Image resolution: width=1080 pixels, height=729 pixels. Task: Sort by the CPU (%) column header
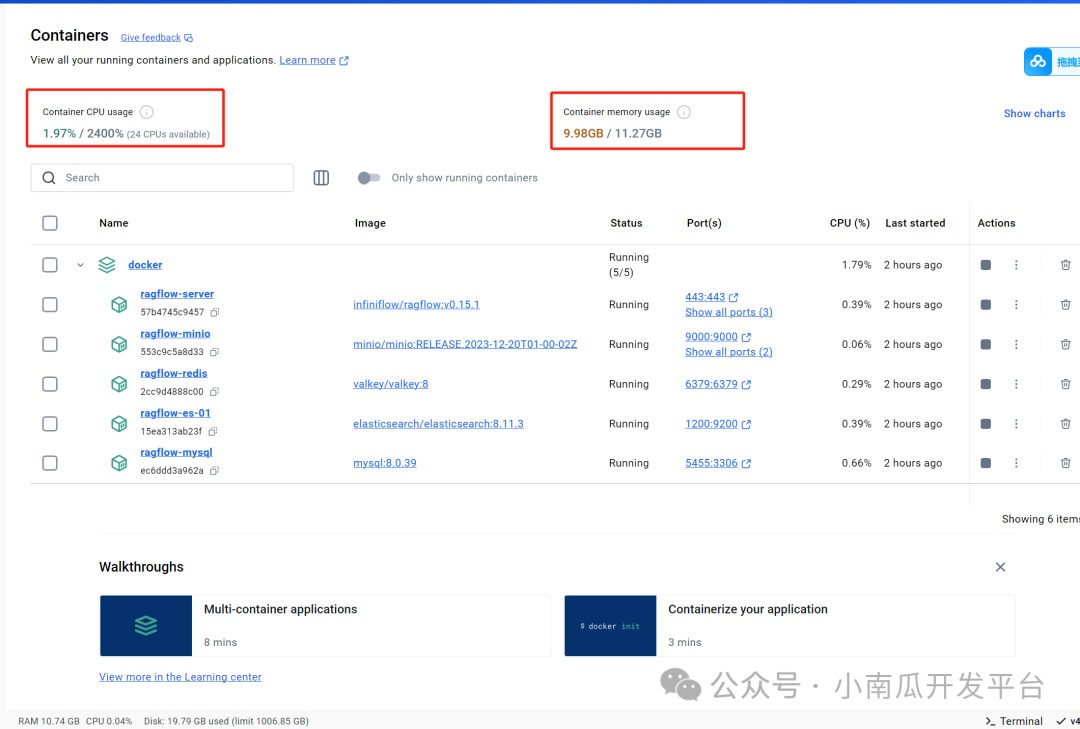(x=849, y=223)
